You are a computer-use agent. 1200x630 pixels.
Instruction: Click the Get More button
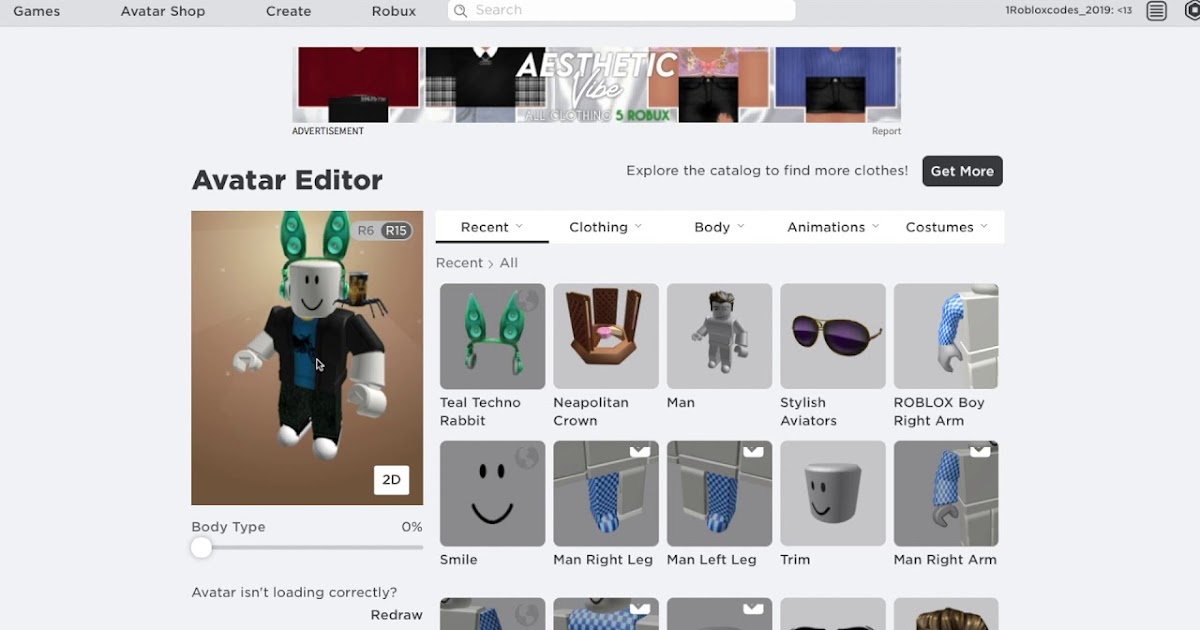(962, 171)
